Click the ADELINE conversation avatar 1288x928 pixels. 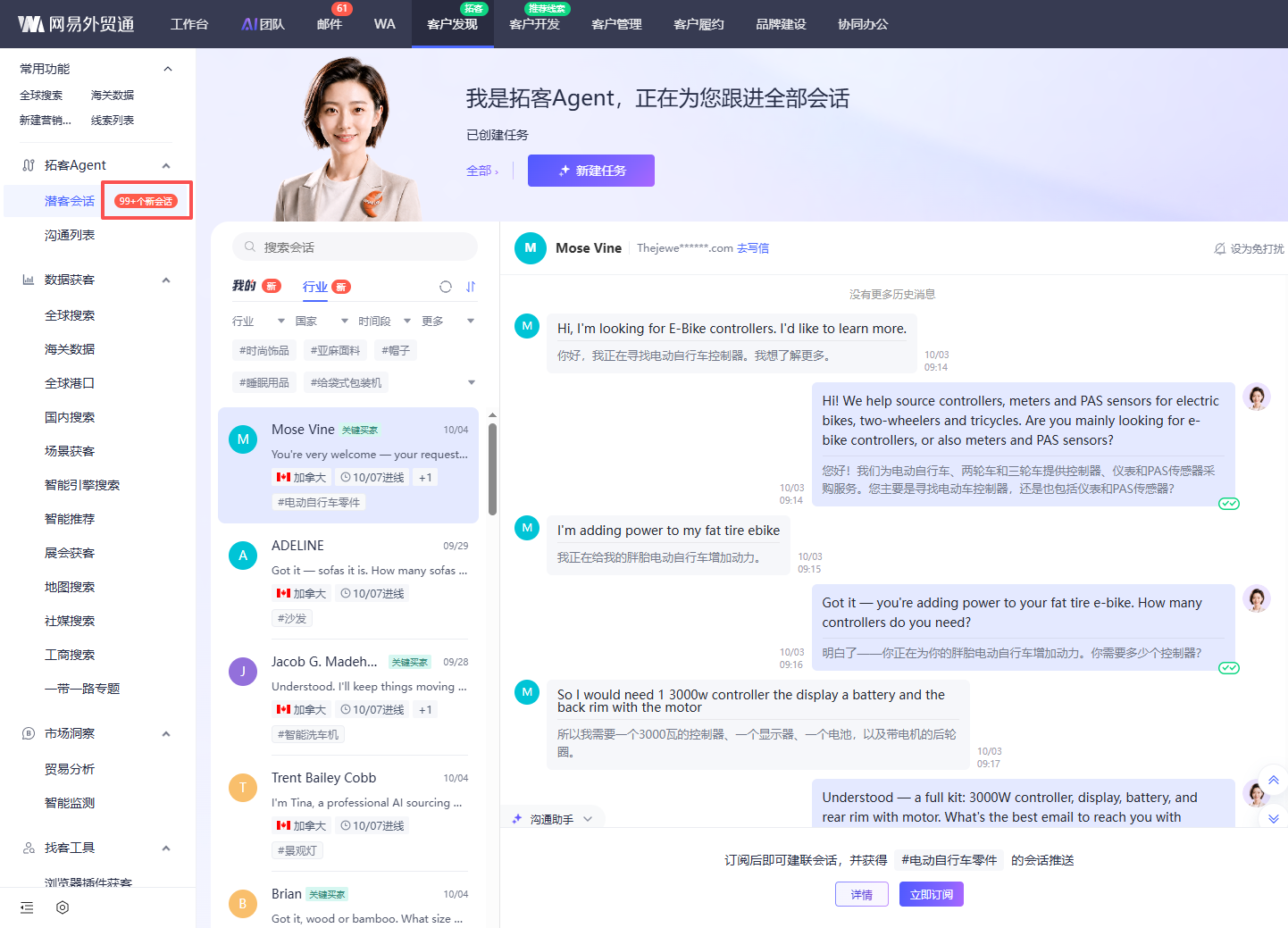tap(242, 556)
